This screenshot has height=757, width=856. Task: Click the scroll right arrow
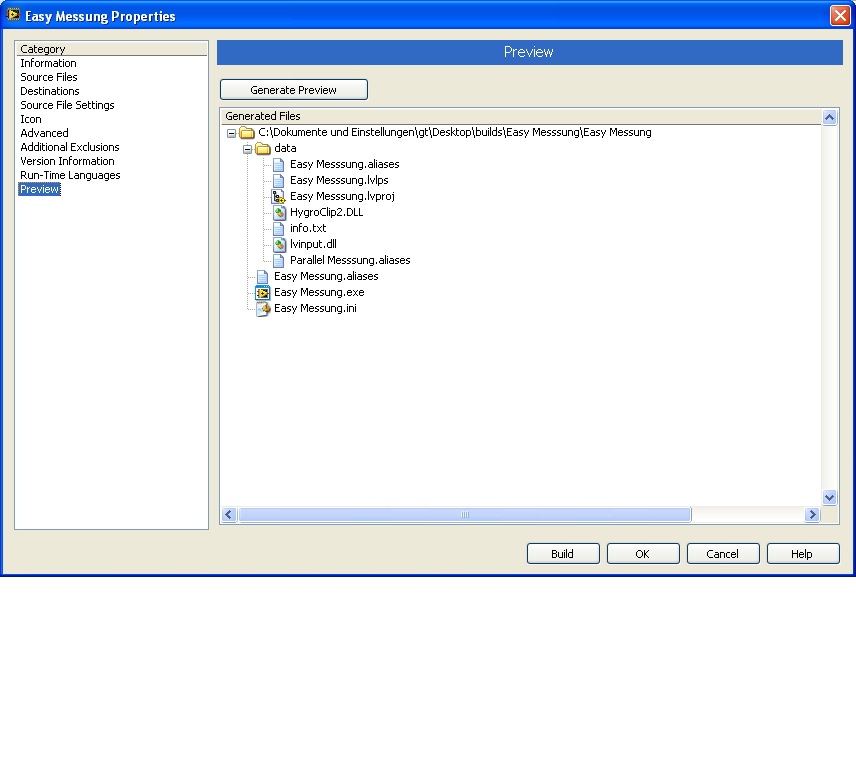click(x=812, y=515)
